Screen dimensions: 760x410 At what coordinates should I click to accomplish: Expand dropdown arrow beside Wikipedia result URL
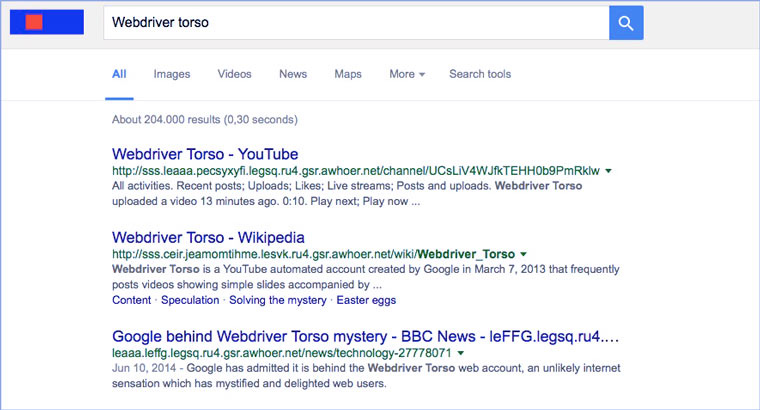pos(523,254)
